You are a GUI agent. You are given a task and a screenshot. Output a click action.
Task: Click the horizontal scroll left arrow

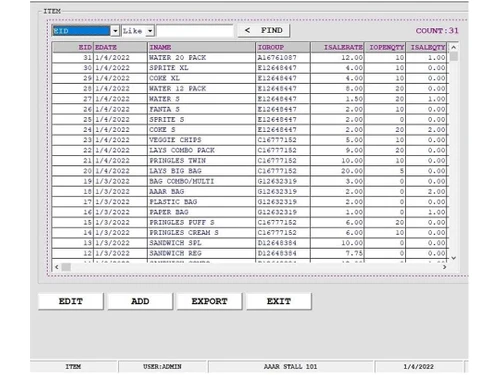57,267
